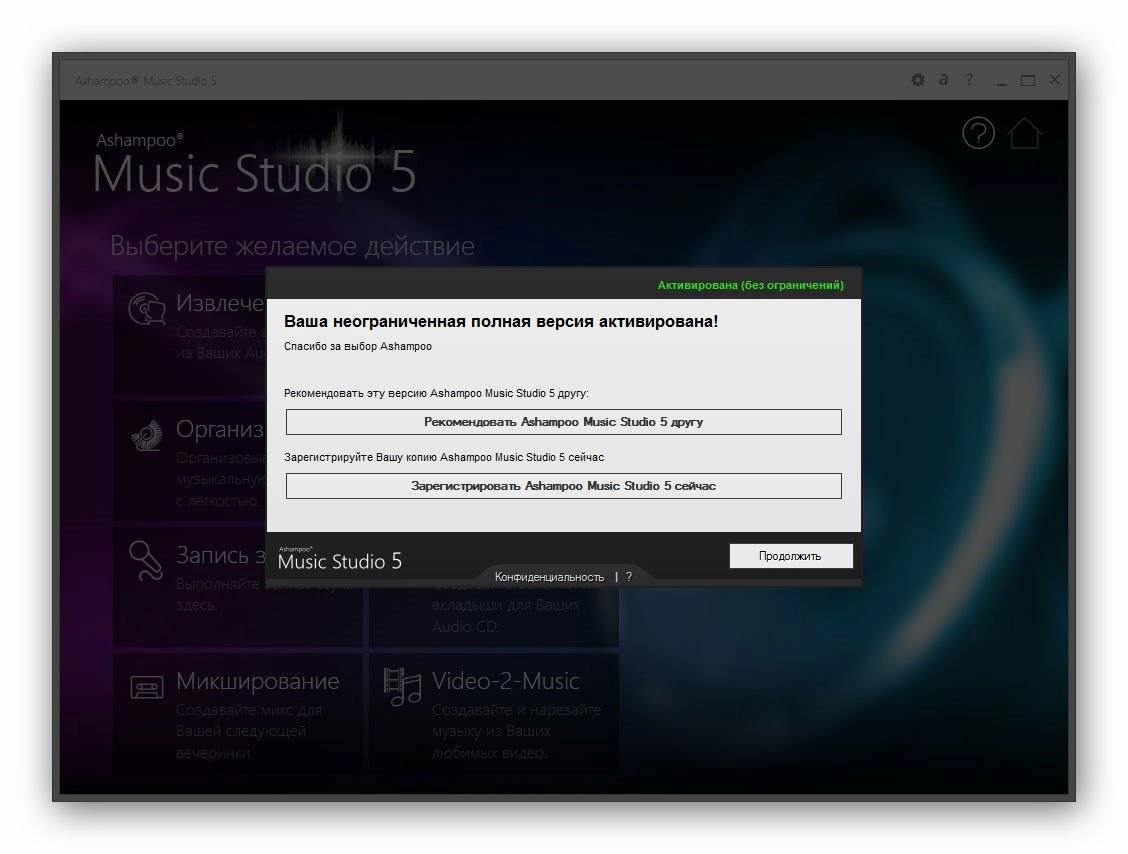1128x854 pixels.
Task: Select the Организовать disc icon
Action: tap(147, 435)
